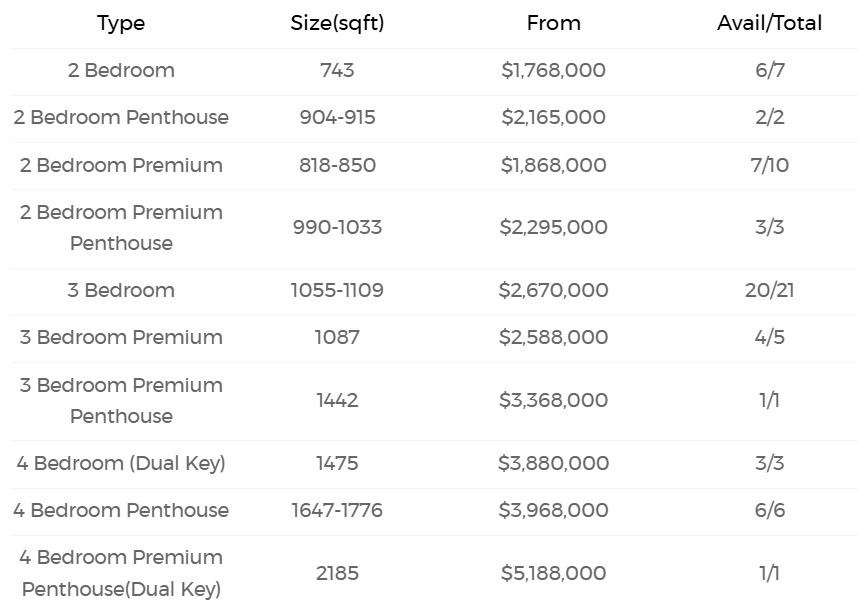The image size is (858, 613).
Task: Select 4 Bedroom Premium Penthouse(Dual Key) label
Action: point(121,573)
